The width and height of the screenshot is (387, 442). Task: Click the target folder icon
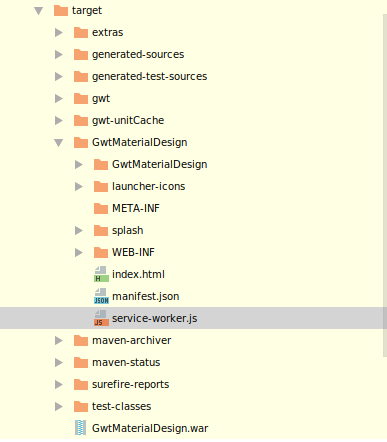(x=61, y=10)
